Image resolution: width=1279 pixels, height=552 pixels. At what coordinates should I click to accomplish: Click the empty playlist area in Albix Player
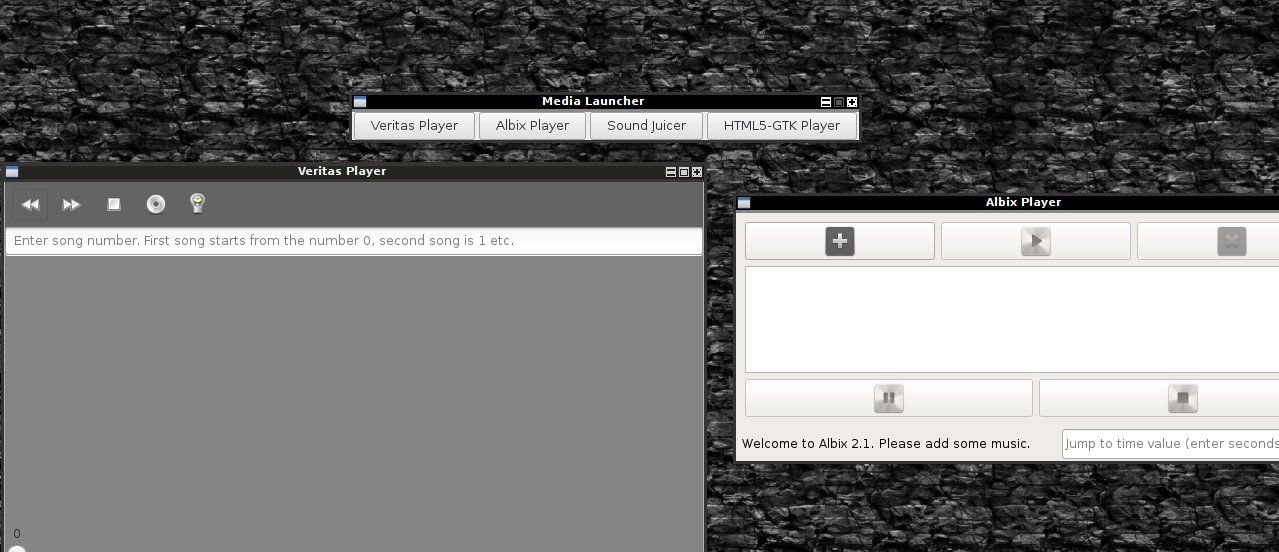click(x=1012, y=320)
